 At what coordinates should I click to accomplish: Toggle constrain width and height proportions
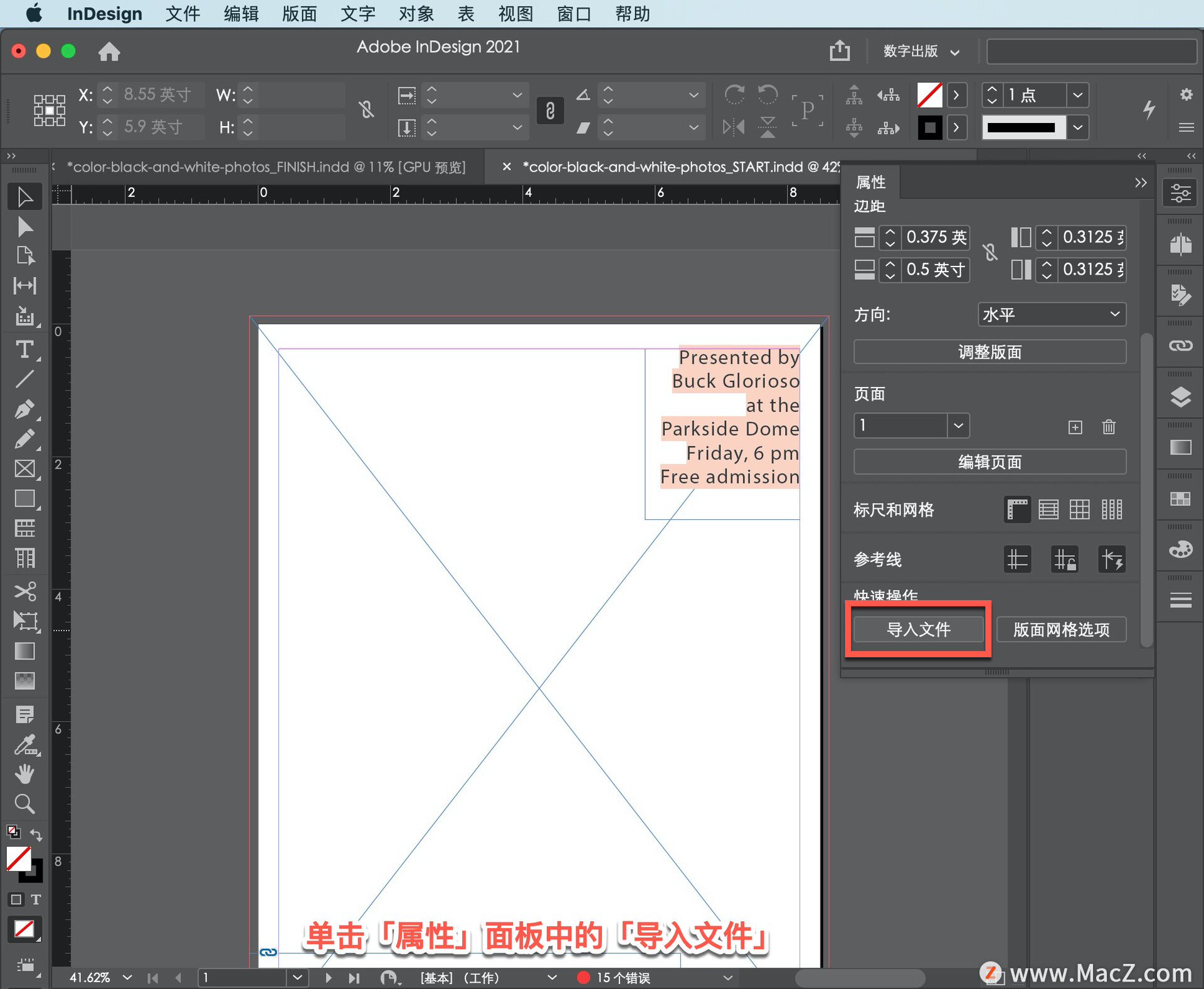coord(367,110)
